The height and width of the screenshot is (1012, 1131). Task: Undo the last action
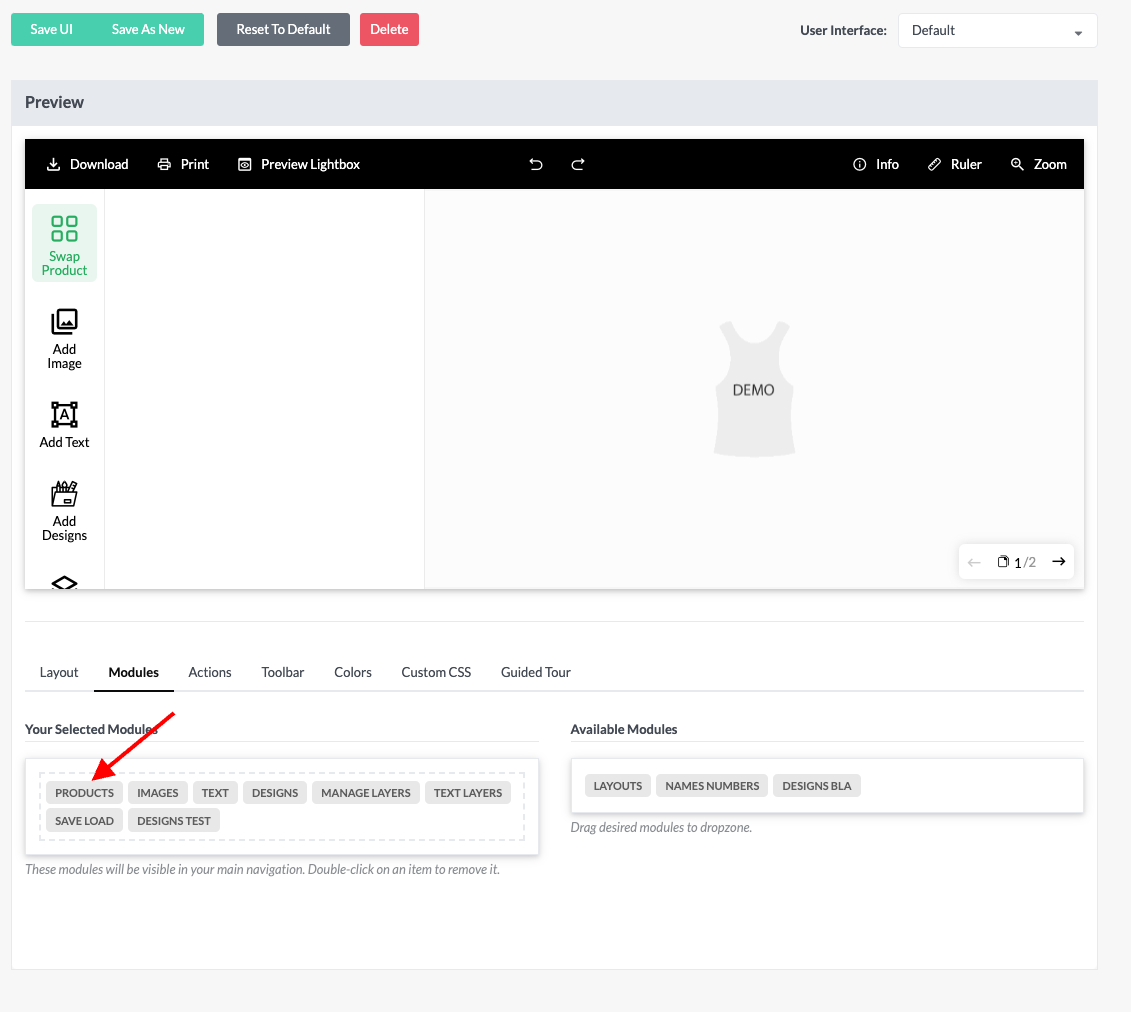pyautogui.click(x=536, y=164)
